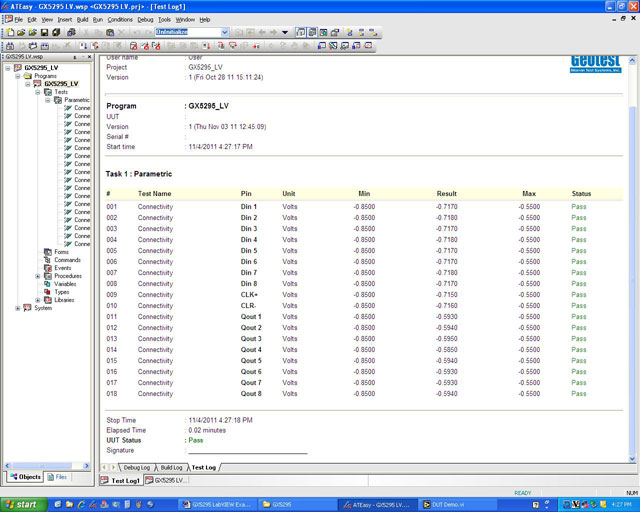Viewport: 640px width, 512px height.
Task: Switch to the GX5295 LV document tab
Action: pyautogui.click(x=166, y=481)
